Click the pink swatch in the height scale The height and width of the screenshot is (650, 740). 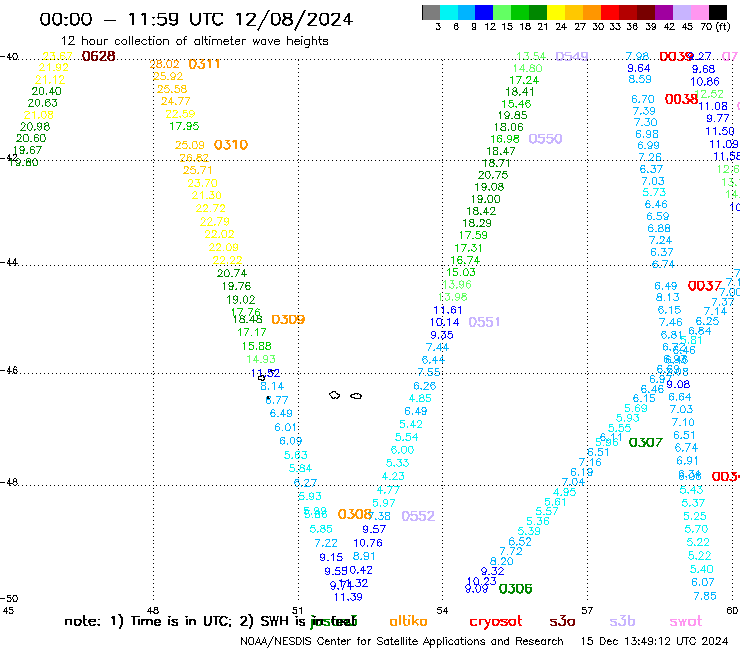[x=700, y=12]
